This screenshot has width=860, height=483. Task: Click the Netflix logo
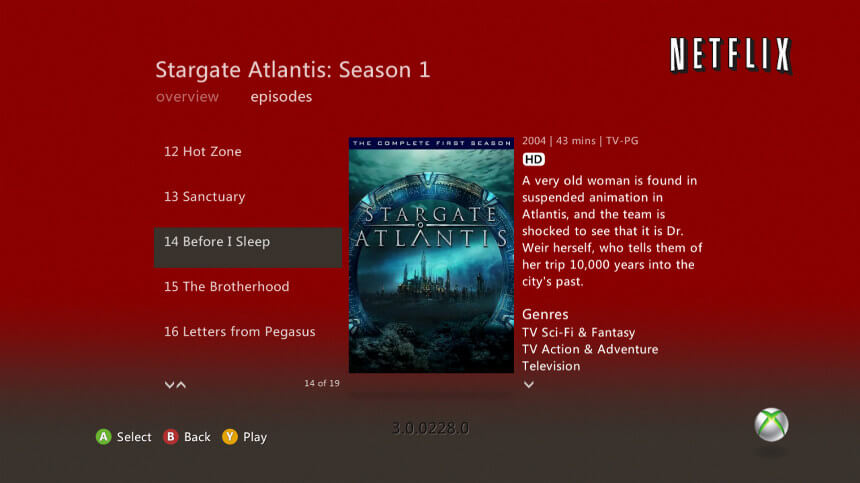pos(730,55)
